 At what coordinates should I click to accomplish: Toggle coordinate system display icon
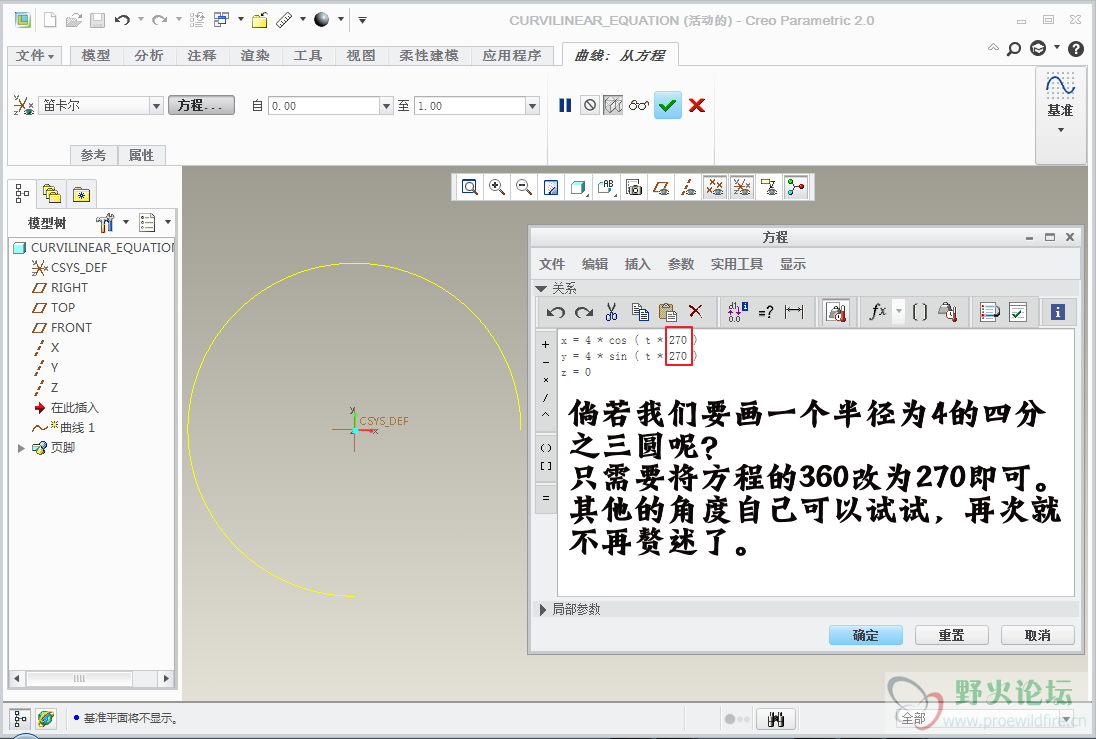click(742, 187)
